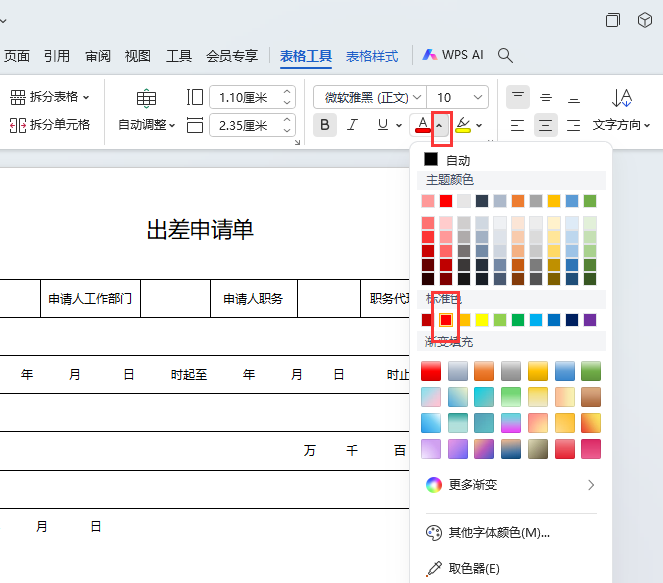663x583 pixels.
Task: Apply current font color with A icon
Action: click(422, 125)
